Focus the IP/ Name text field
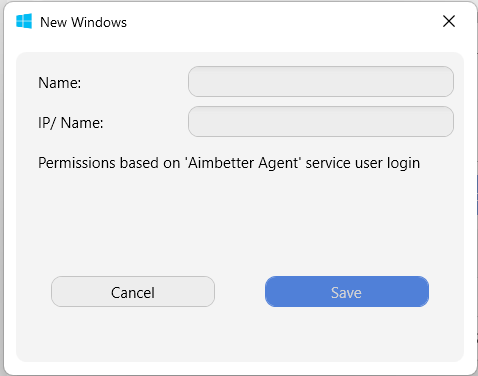Viewport: 478px width, 376px height. [x=321, y=122]
